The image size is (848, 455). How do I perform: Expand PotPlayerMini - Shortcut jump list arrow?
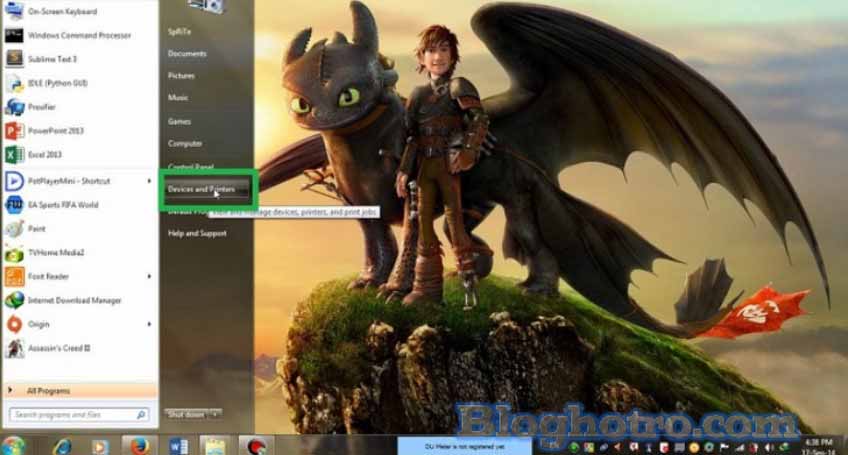pyautogui.click(x=150, y=181)
